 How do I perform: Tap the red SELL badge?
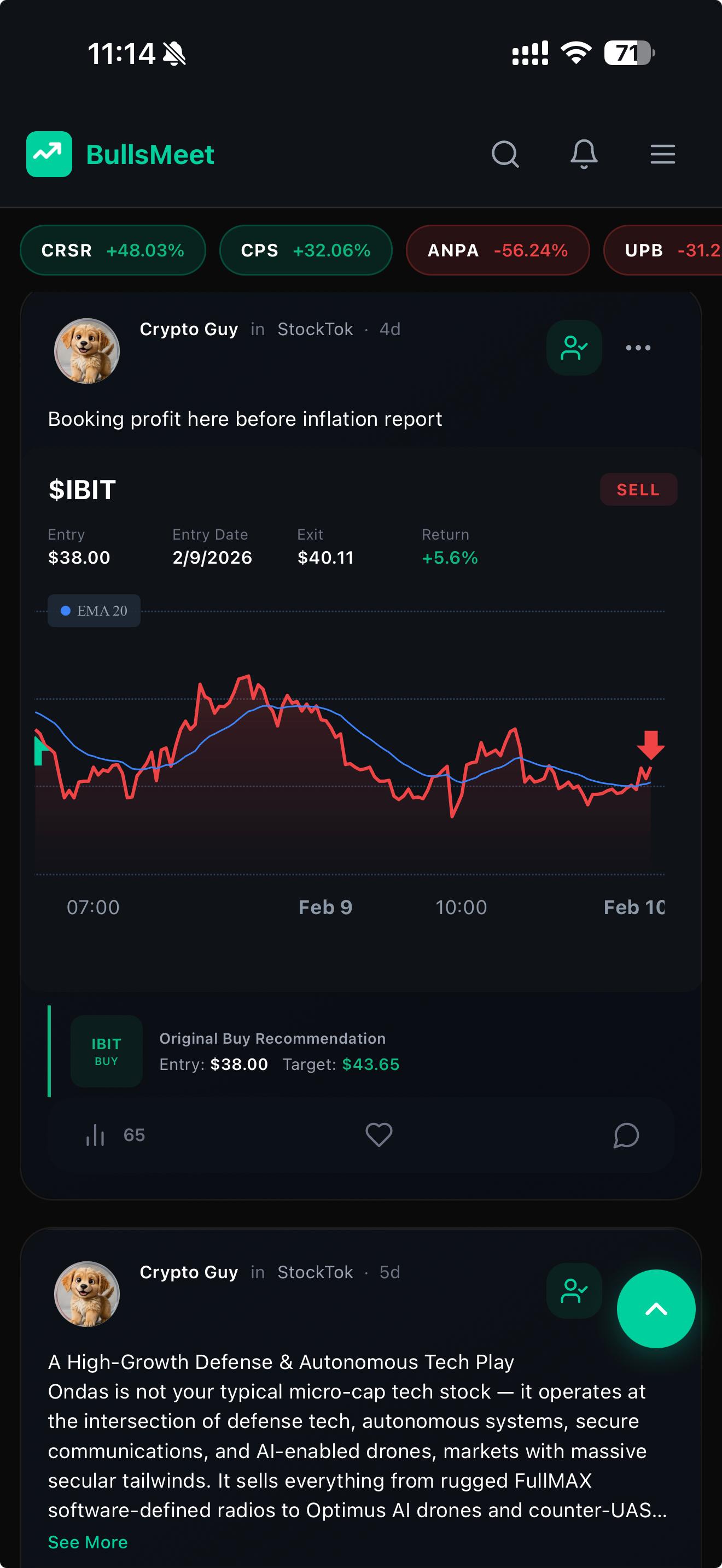638,489
